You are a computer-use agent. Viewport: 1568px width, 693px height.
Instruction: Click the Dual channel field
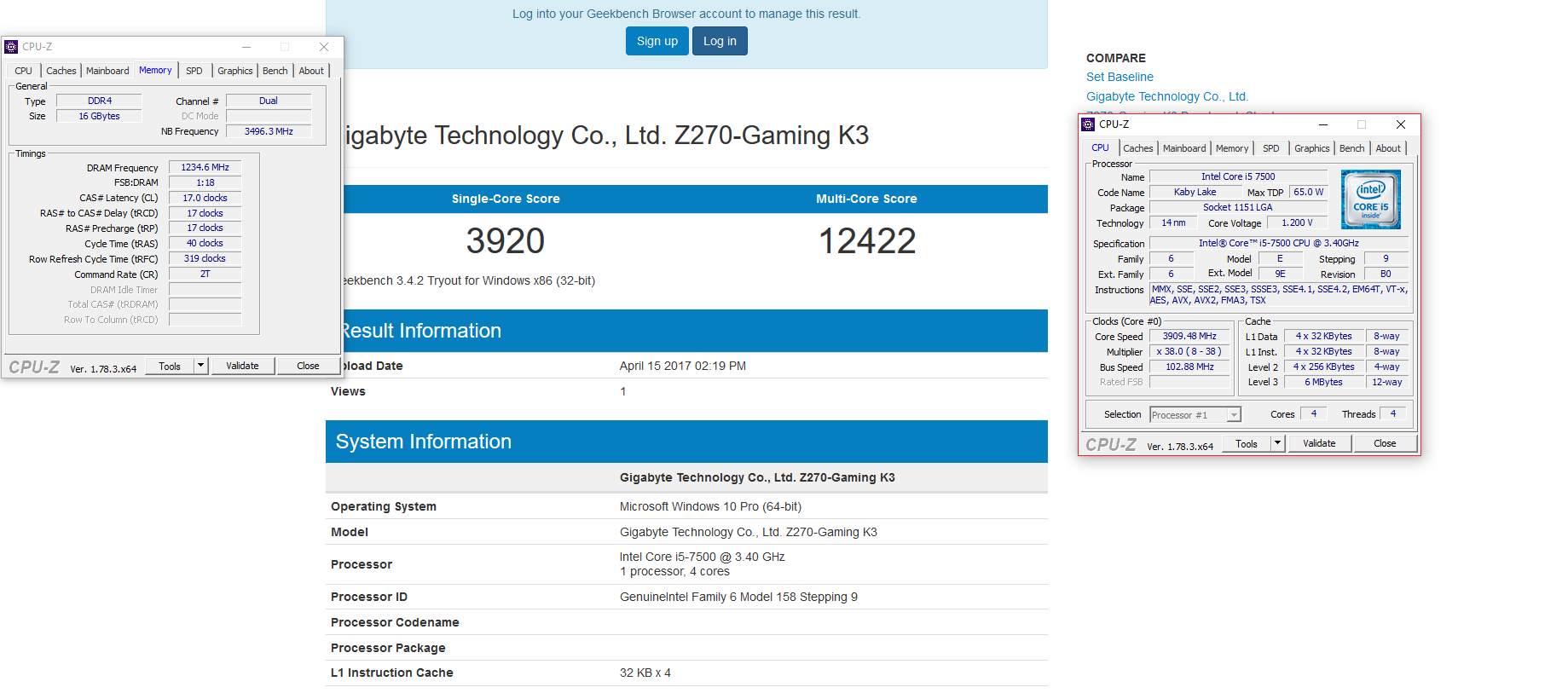[x=269, y=101]
